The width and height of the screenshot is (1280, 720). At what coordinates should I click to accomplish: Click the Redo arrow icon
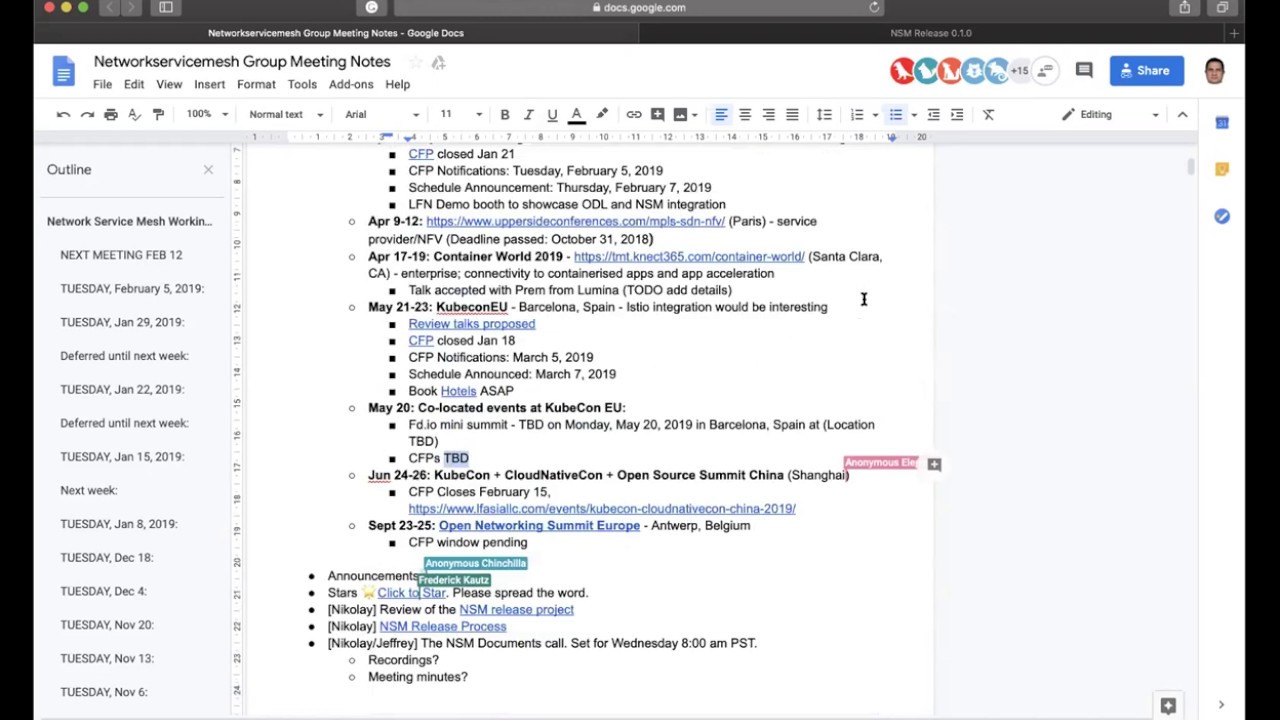(87, 114)
